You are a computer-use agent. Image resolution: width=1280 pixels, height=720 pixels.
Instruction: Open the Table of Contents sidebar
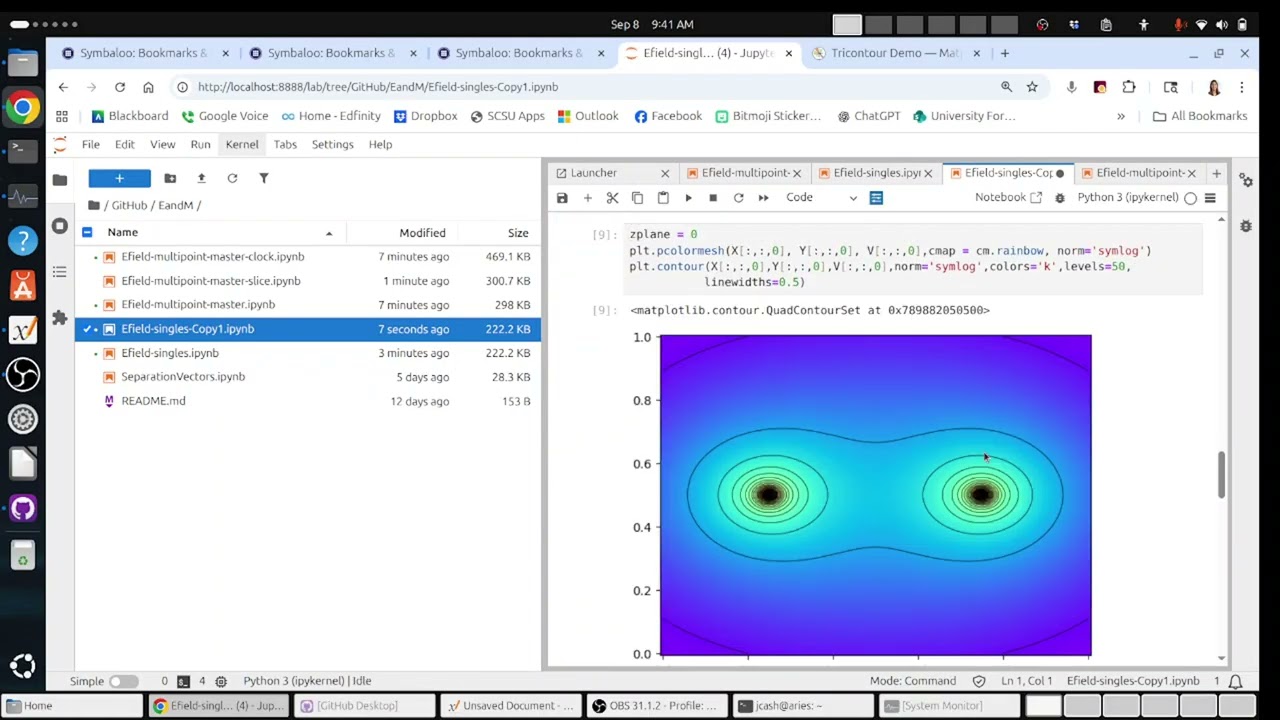point(60,272)
